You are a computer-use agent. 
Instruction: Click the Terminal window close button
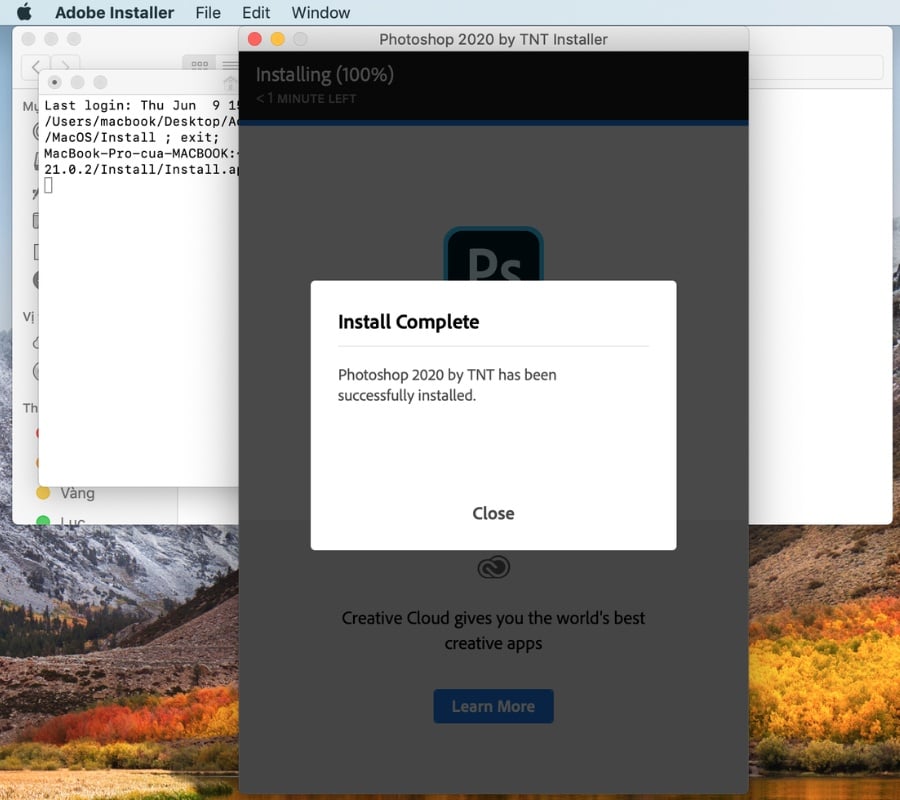54,82
